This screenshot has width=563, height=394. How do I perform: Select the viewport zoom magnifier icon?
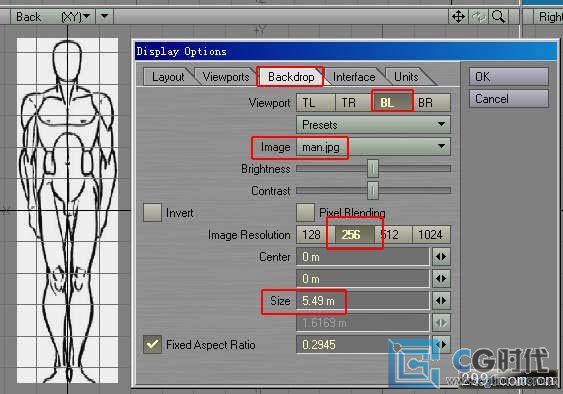pyautogui.click(x=499, y=17)
